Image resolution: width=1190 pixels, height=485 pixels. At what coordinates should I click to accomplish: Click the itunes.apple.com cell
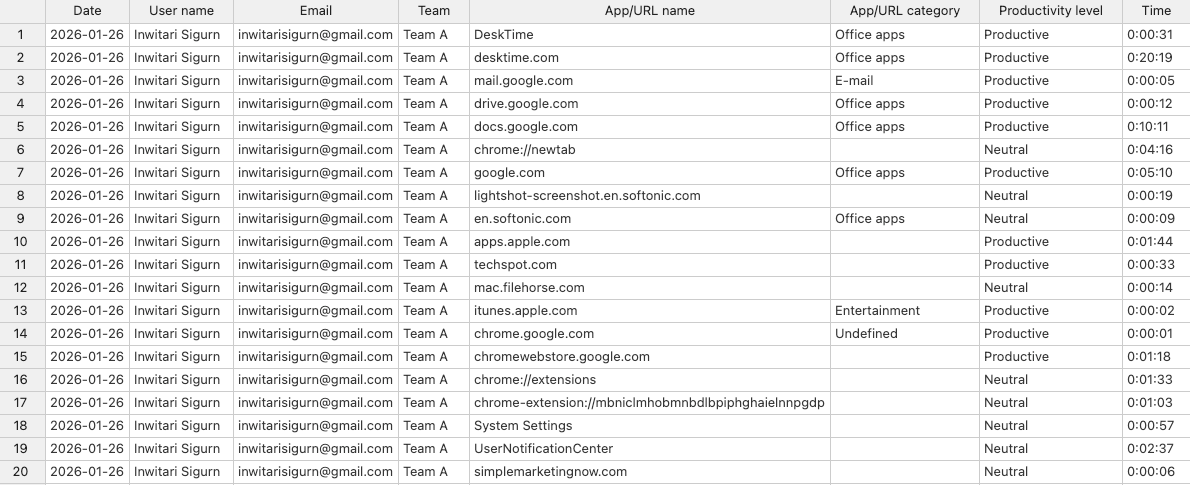tap(650, 311)
